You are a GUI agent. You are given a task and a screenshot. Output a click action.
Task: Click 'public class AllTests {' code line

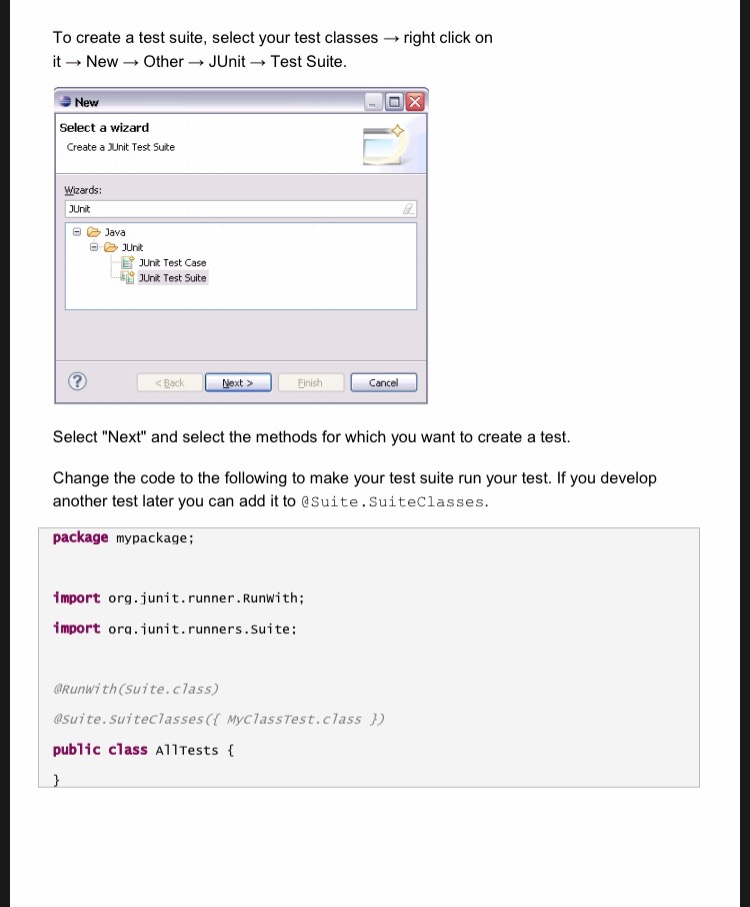[143, 750]
